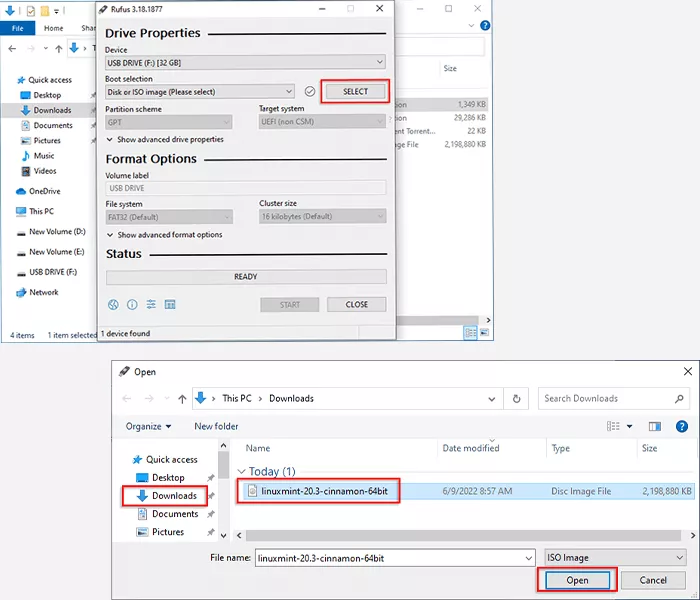The height and width of the screenshot is (600, 700).
Task: Click the SELECT button in Rufus
Action: click(x=355, y=92)
